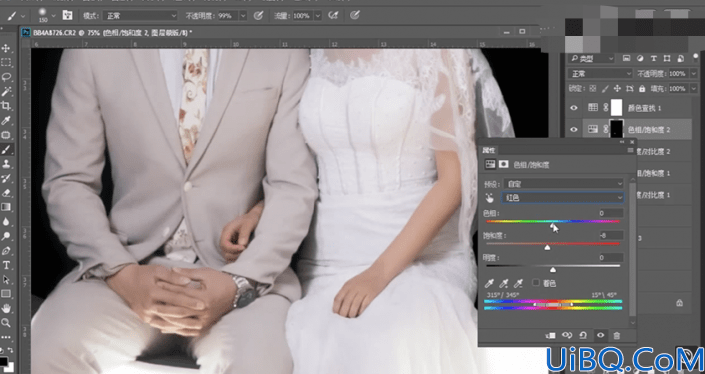Open the flow percentage dropdown arrow

[317, 16]
